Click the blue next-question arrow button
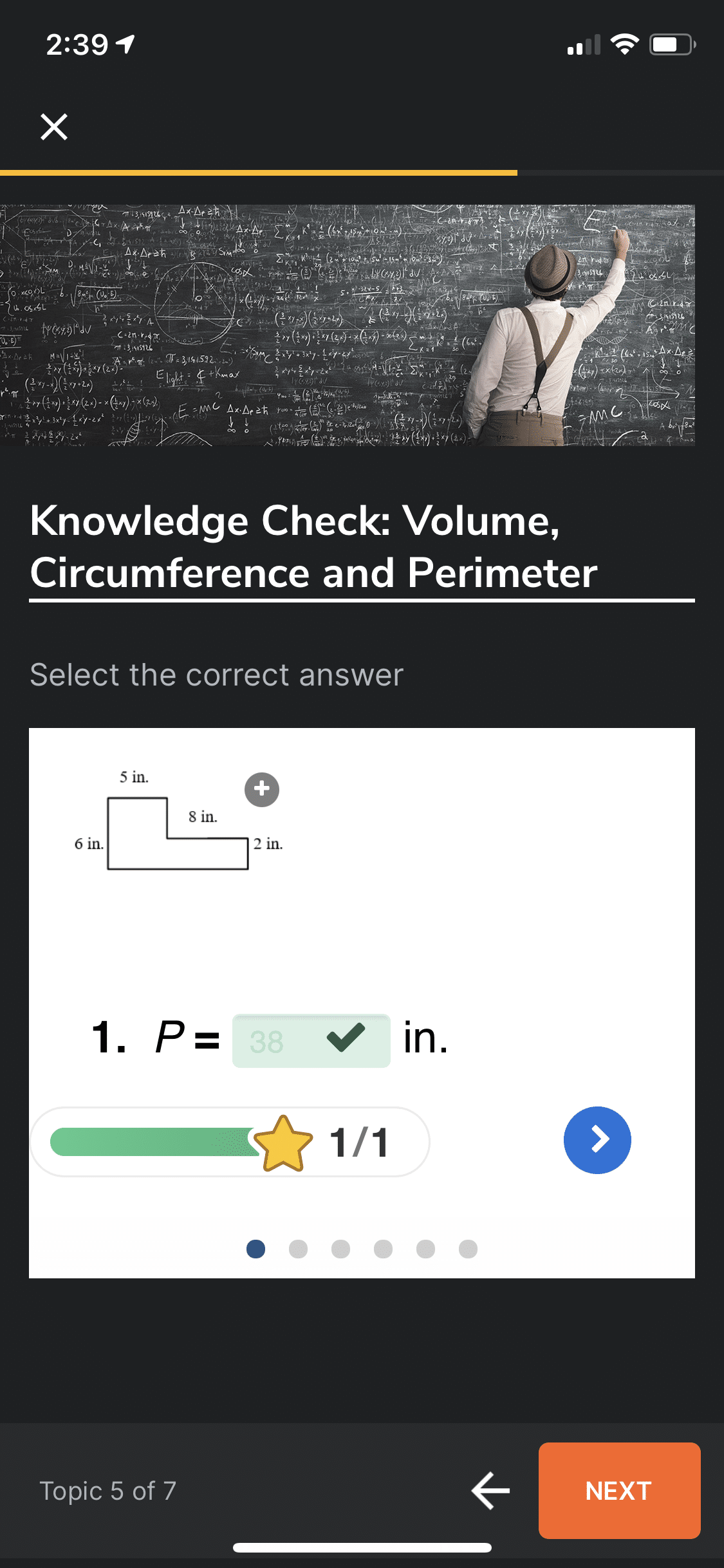This screenshot has width=724, height=1568. [x=597, y=1140]
